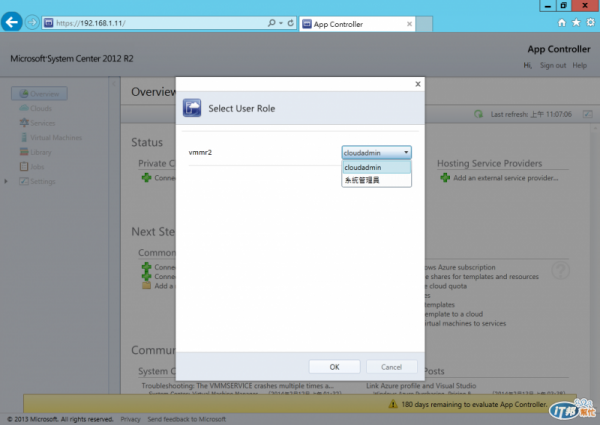Screen dimensions: 600x425
Task: Click the search magnifier in address bar
Action: pos(271,23)
